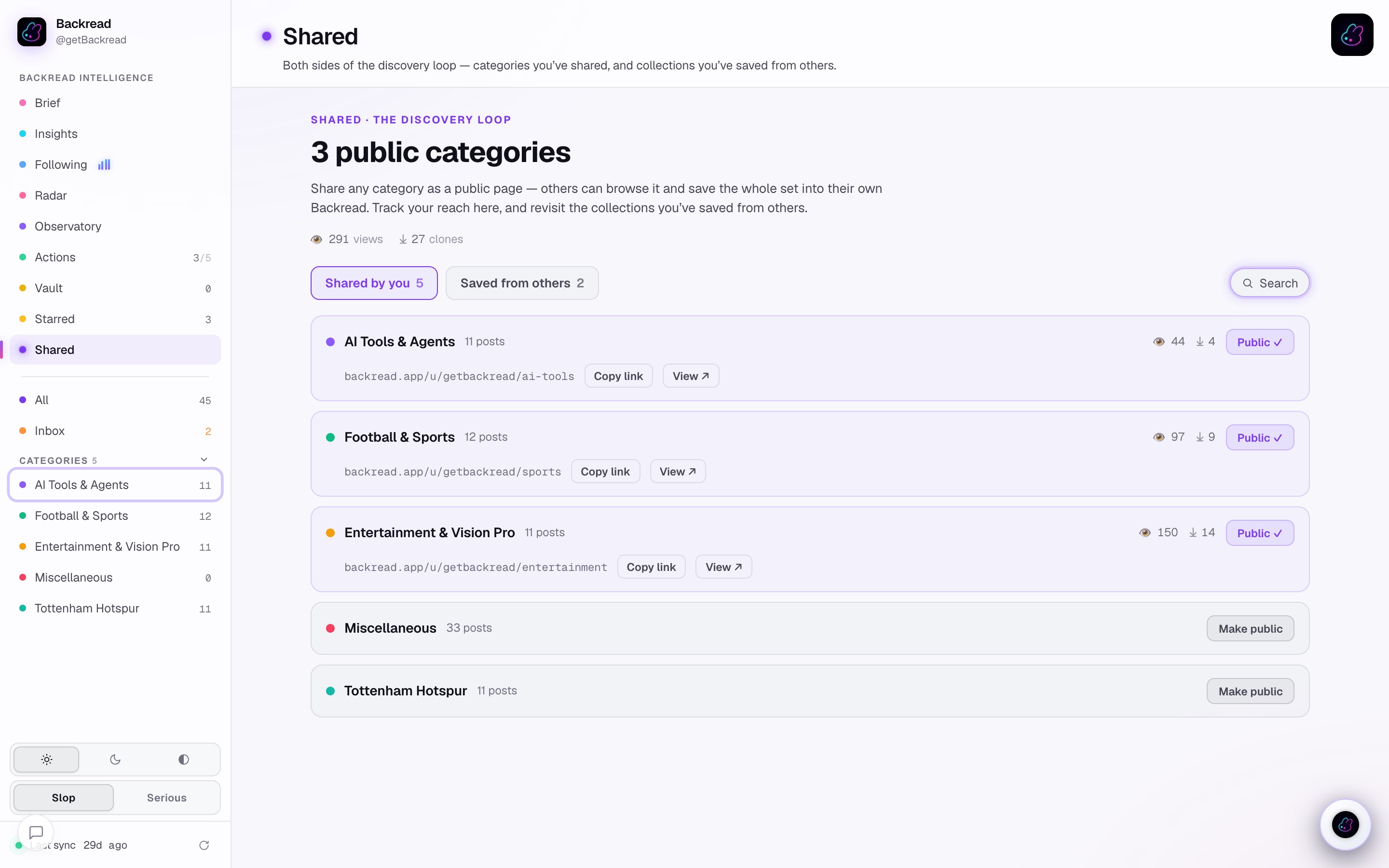View the Football & Sports public page
This screenshot has height=868, width=1389.
coord(677,471)
